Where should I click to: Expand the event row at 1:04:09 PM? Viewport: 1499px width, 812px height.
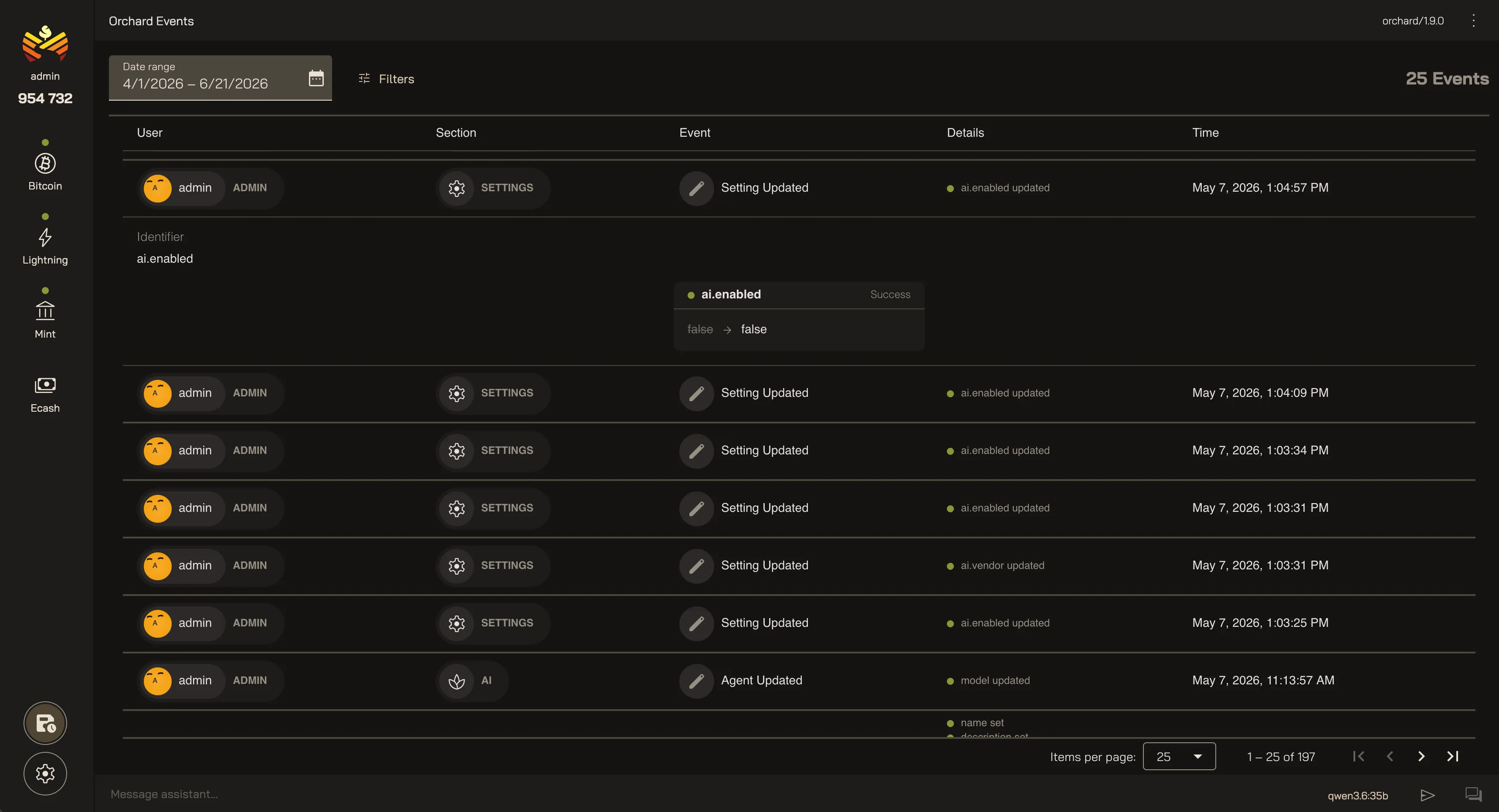point(799,393)
